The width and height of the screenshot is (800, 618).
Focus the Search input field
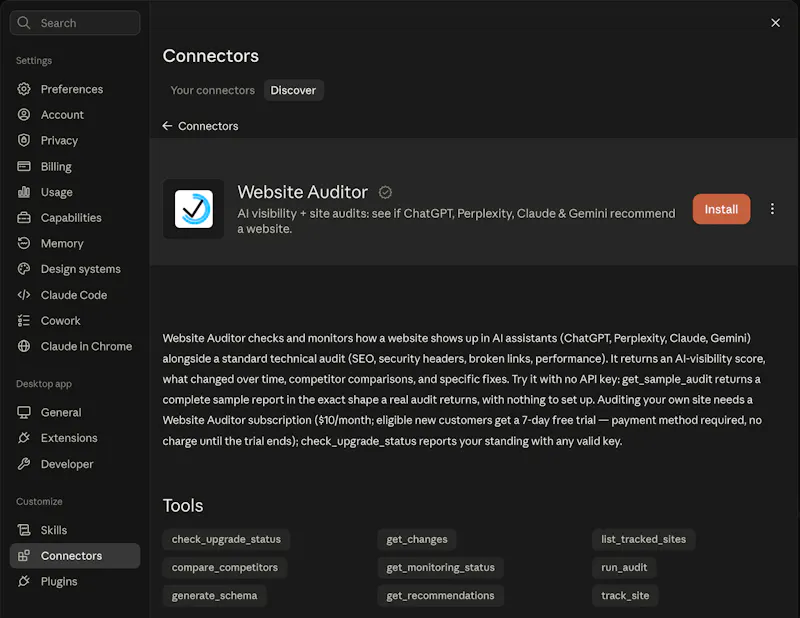point(75,23)
